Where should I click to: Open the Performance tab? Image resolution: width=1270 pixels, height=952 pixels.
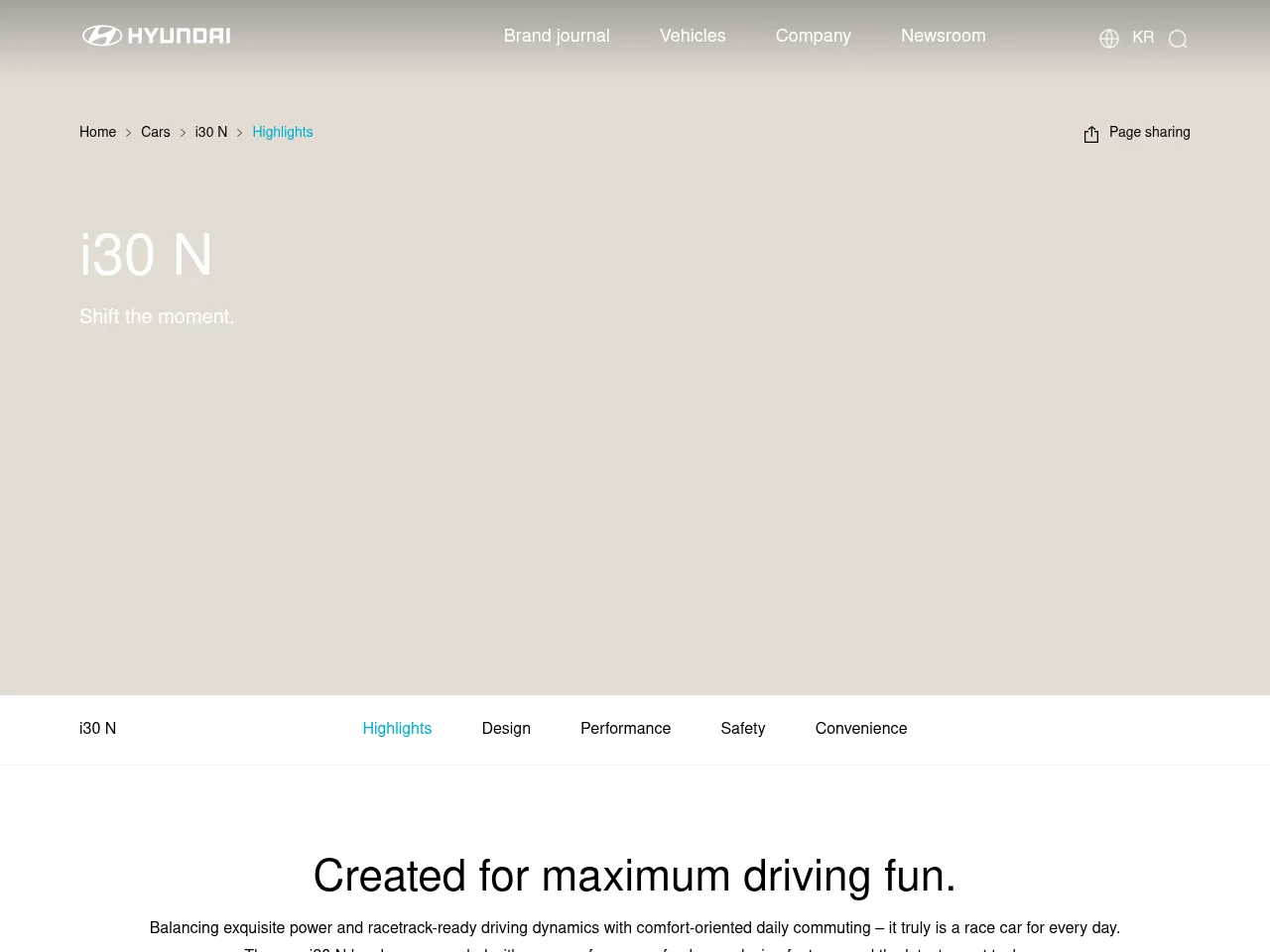tap(625, 728)
